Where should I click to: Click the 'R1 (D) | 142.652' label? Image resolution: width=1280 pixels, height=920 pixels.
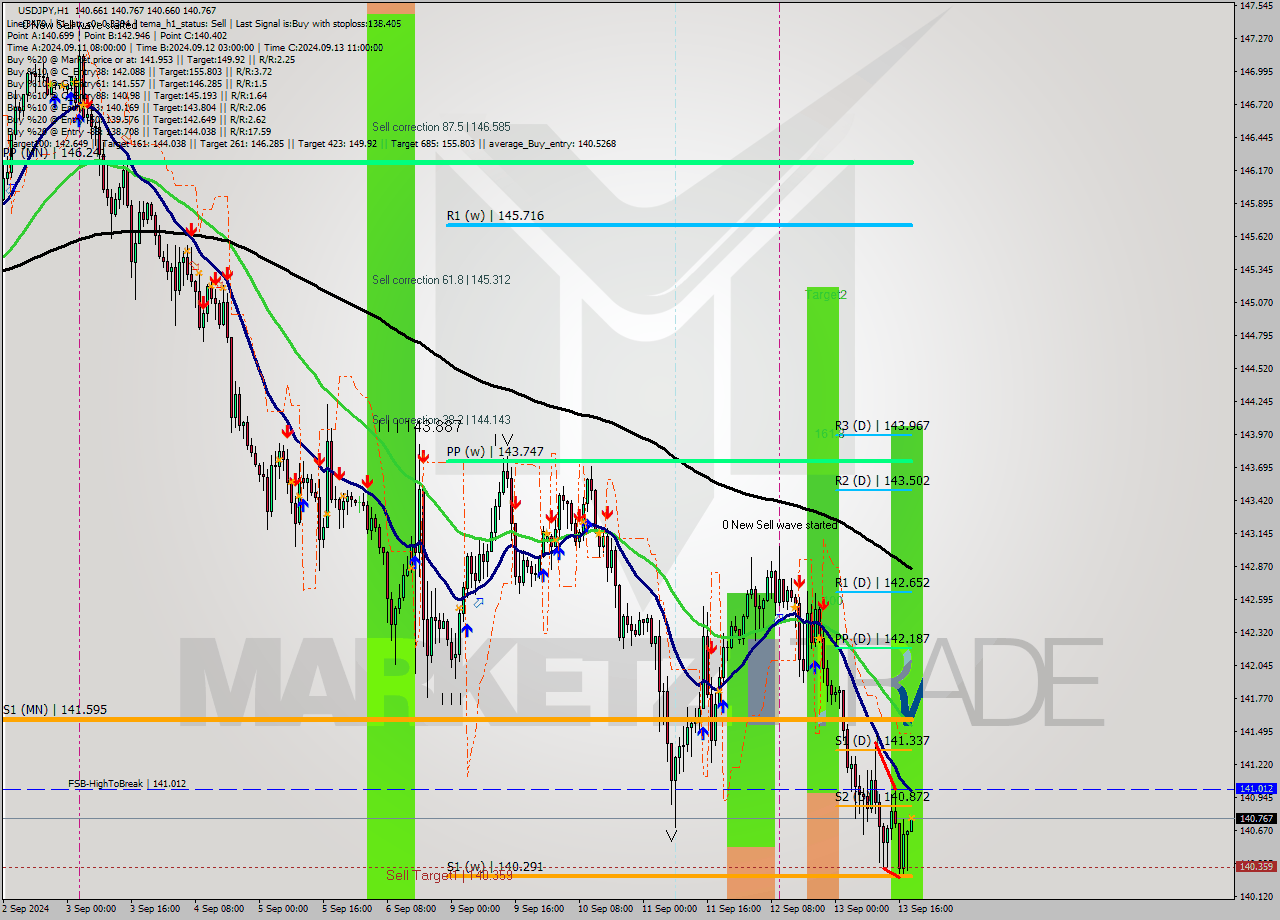[882, 583]
